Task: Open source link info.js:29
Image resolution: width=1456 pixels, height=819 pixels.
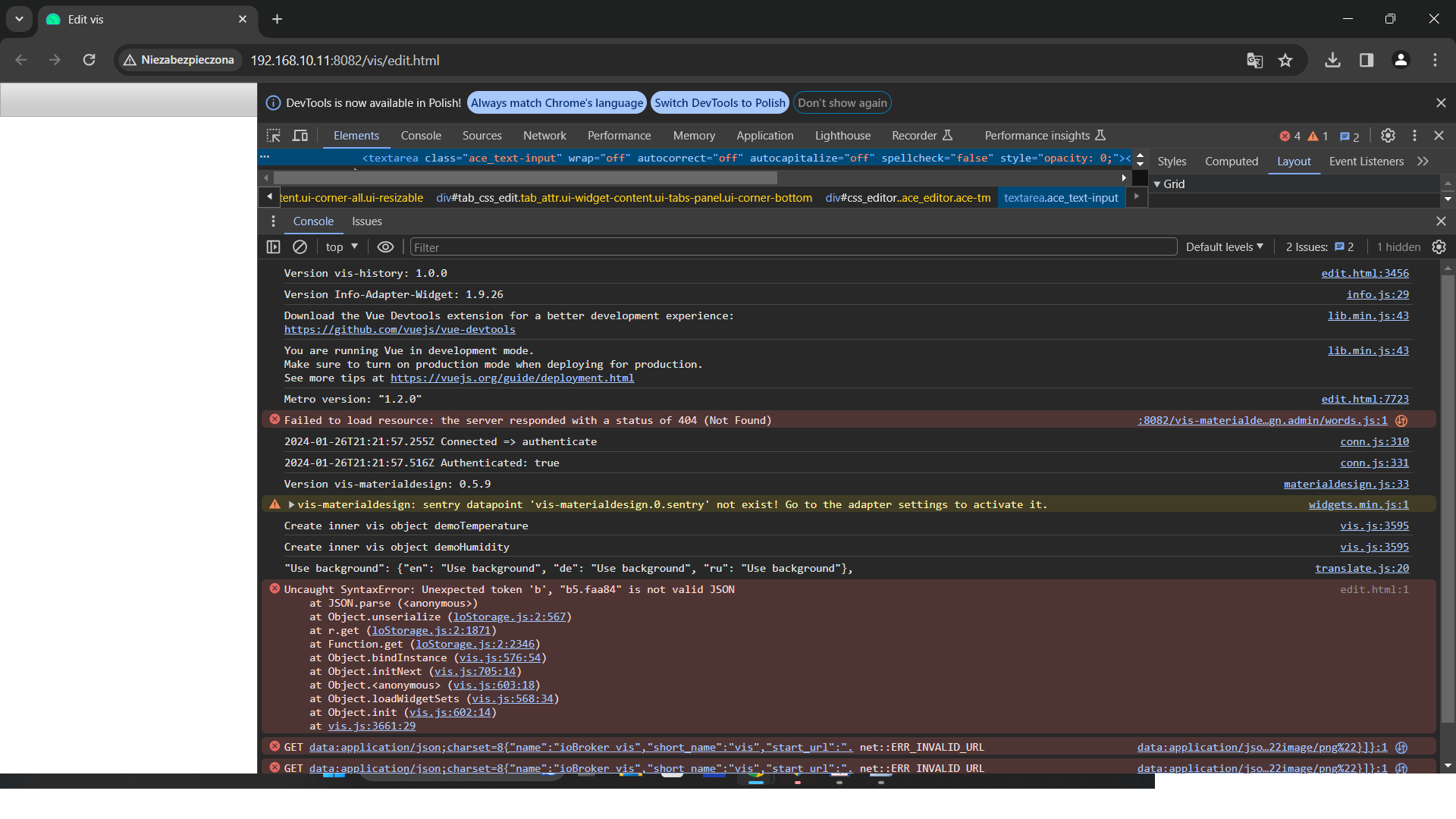Action: pos(1377,295)
